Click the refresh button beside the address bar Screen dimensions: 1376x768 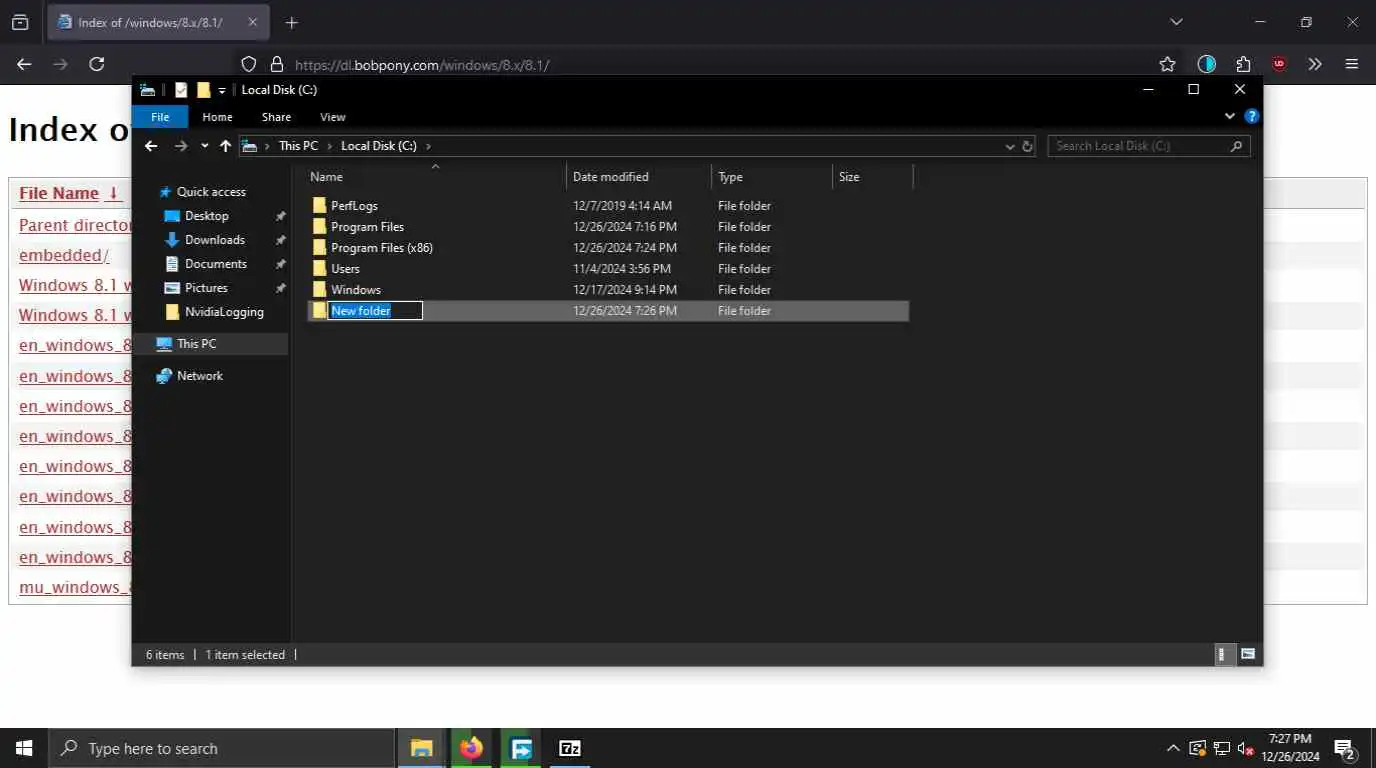click(x=1027, y=146)
